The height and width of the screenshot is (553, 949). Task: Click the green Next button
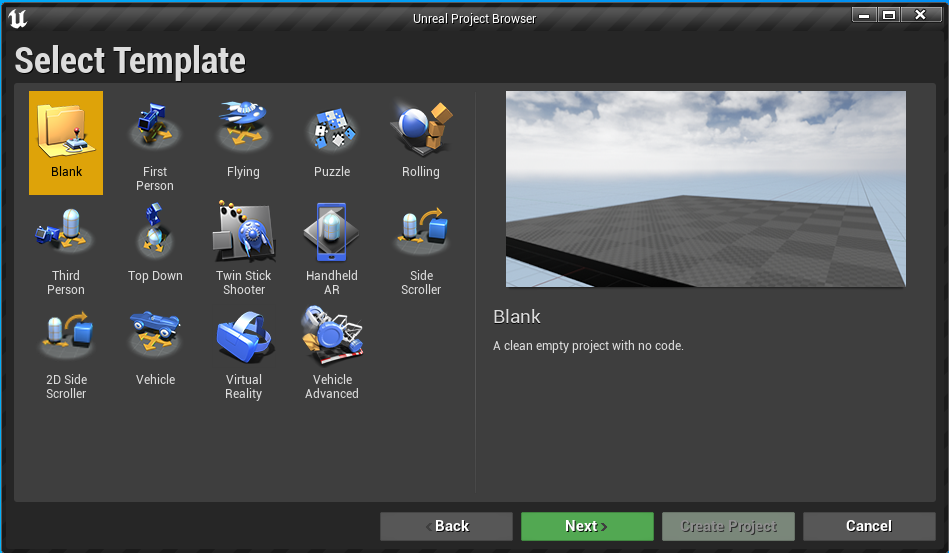(587, 526)
